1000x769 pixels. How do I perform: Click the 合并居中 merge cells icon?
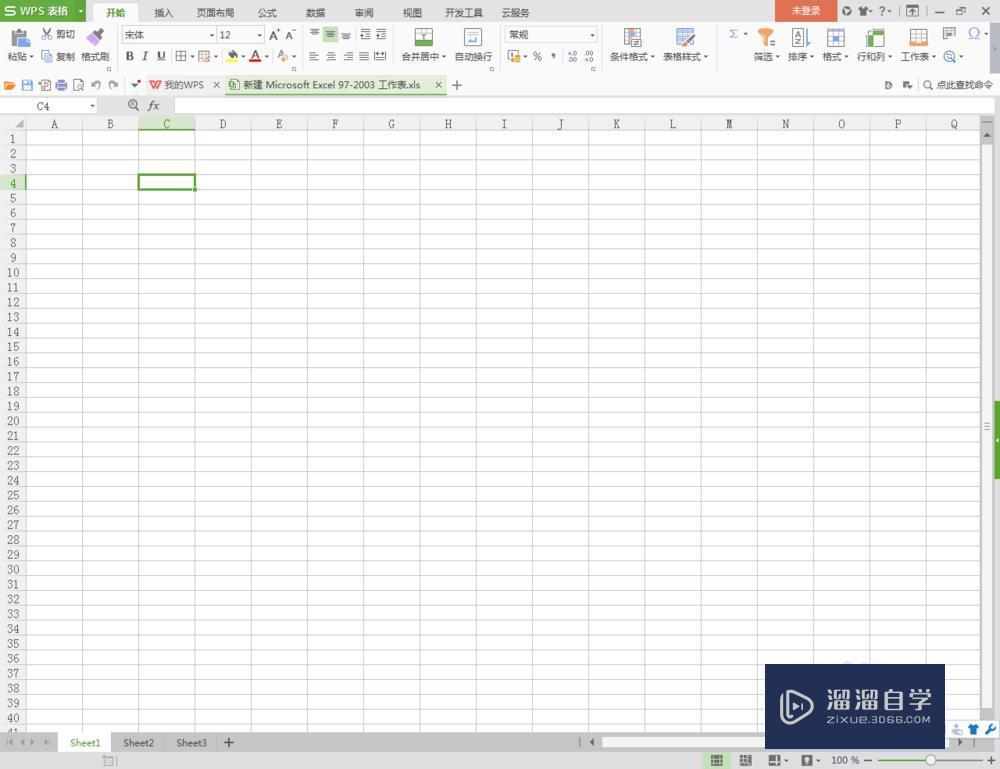click(423, 38)
